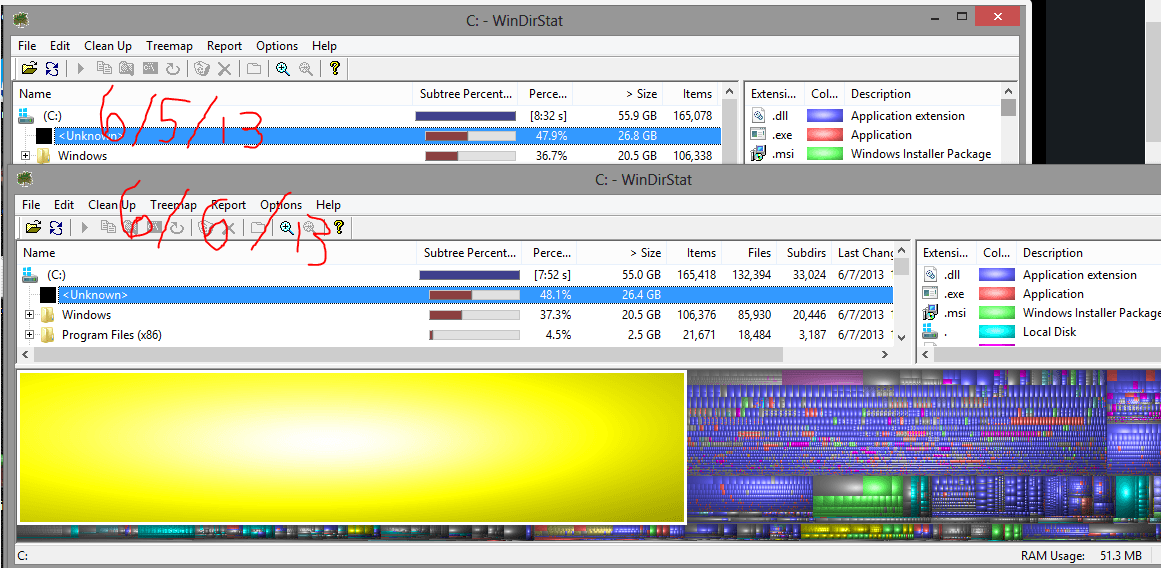The image size is (1161, 568).
Task: Sort by Files column in front window
Action: 749,253
